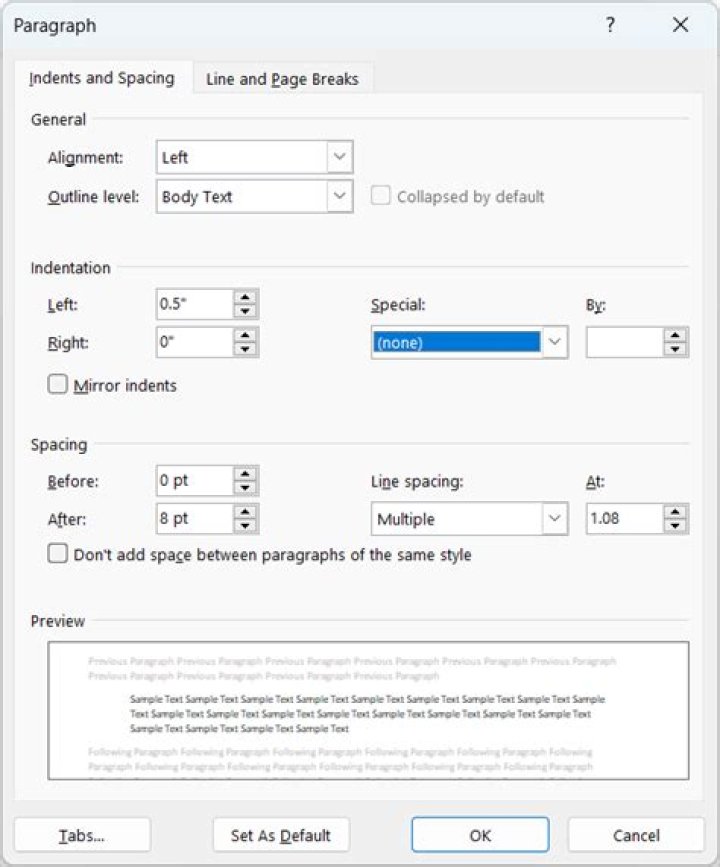
Task: Enable Mirror indents checkbox
Action: (x=58, y=384)
